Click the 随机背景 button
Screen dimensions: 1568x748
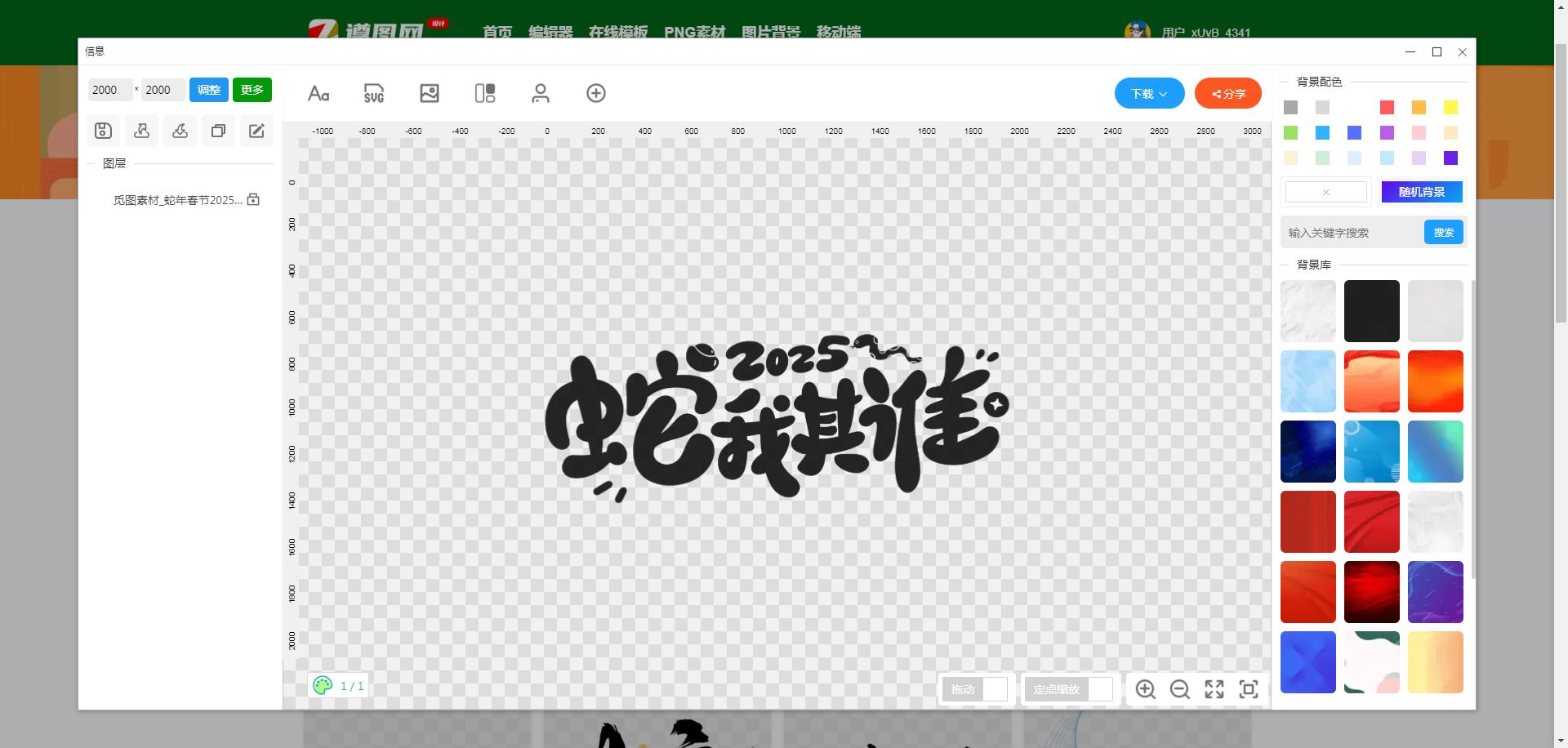[1421, 192]
